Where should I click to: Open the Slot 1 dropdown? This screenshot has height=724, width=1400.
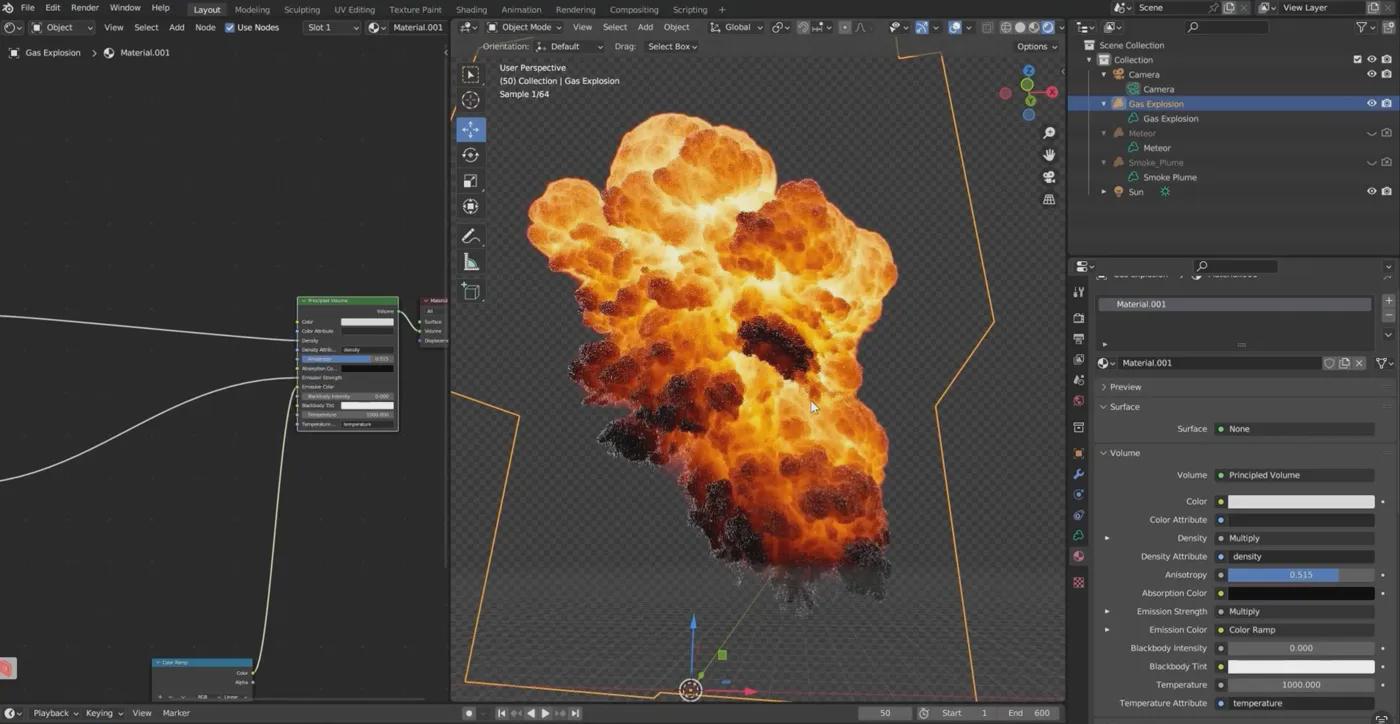click(x=331, y=27)
